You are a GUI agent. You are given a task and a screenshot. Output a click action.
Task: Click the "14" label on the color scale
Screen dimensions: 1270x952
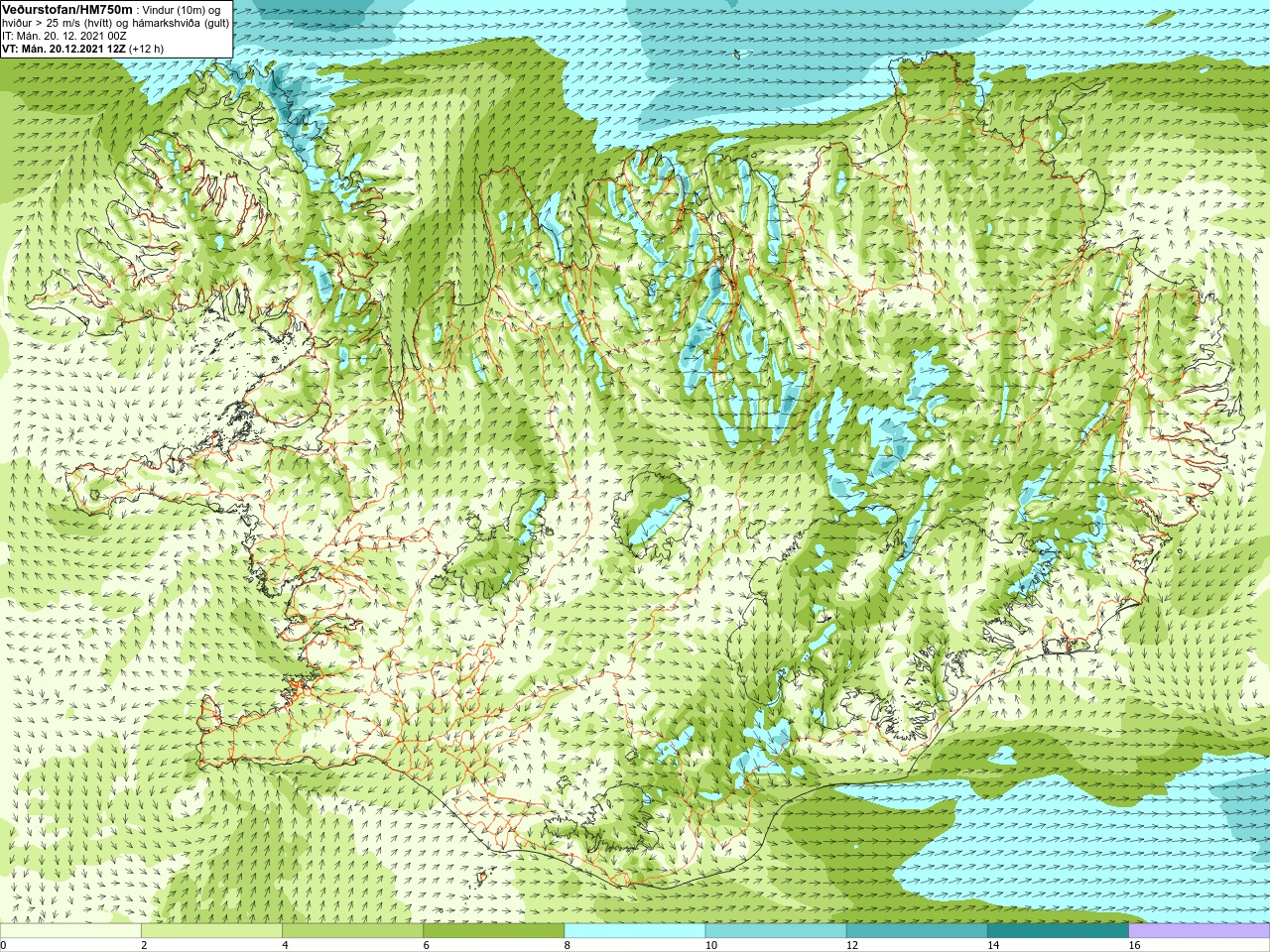point(993,945)
